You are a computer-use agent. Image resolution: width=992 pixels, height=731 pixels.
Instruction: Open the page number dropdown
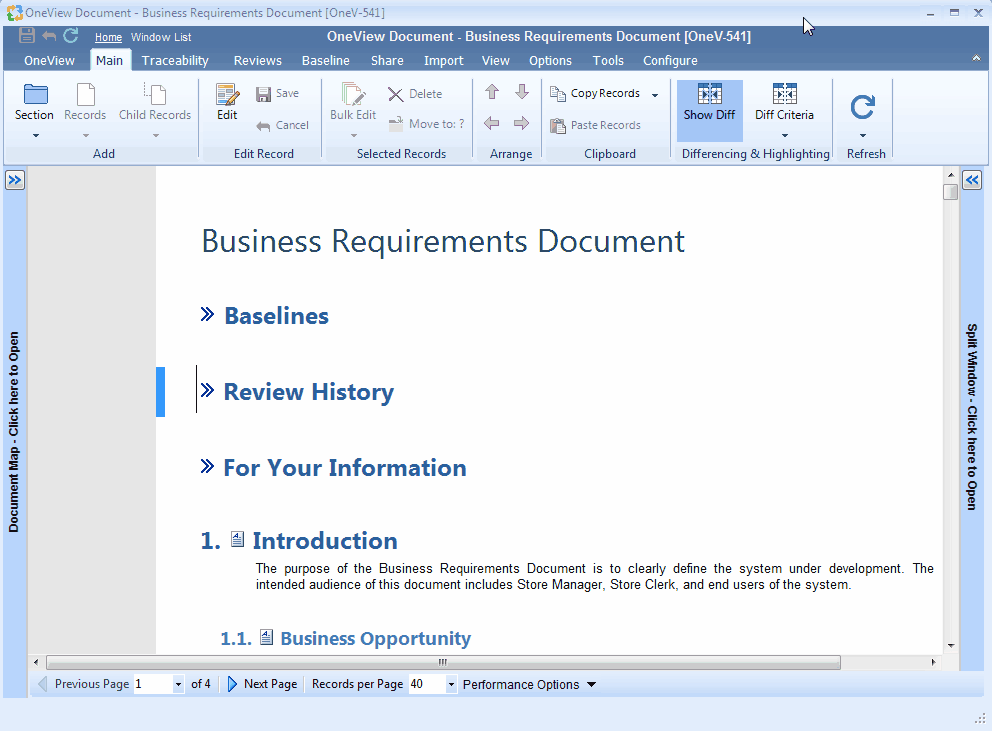point(178,684)
